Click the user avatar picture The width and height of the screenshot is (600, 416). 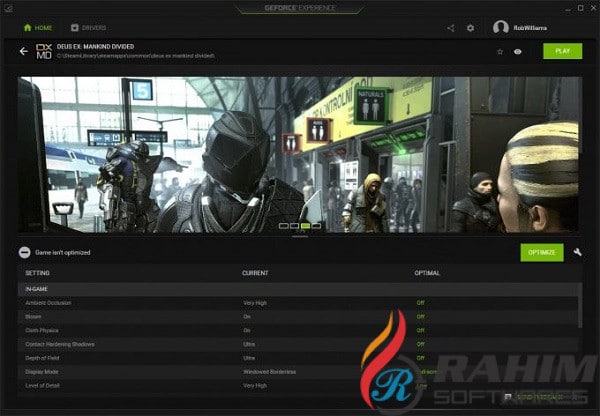coord(501,28)
